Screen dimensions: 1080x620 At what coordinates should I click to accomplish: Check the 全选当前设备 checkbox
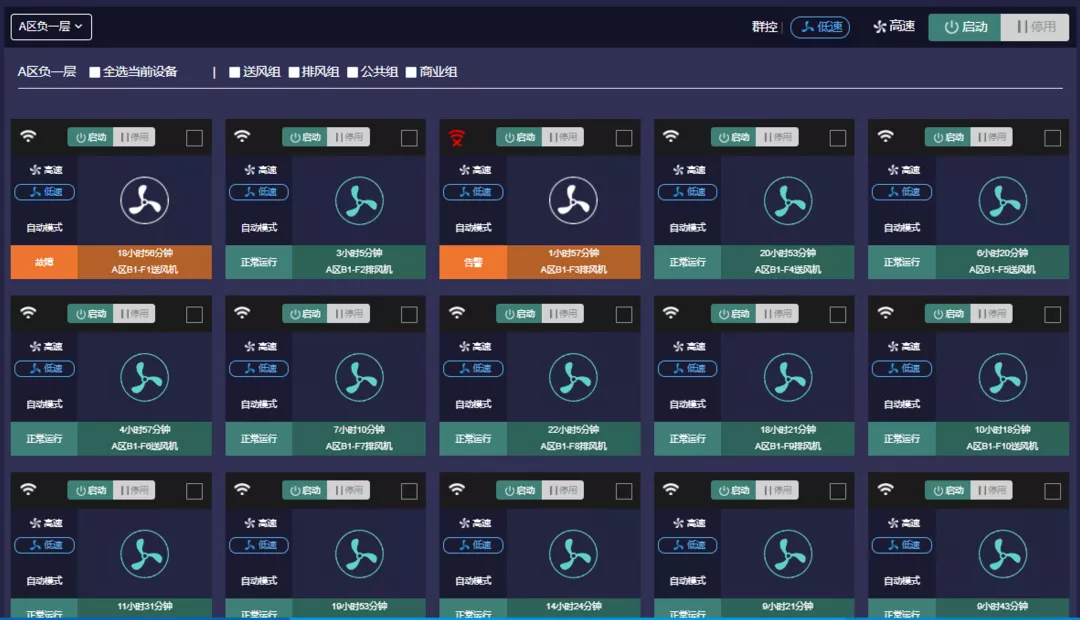click(x=95, y=72)
